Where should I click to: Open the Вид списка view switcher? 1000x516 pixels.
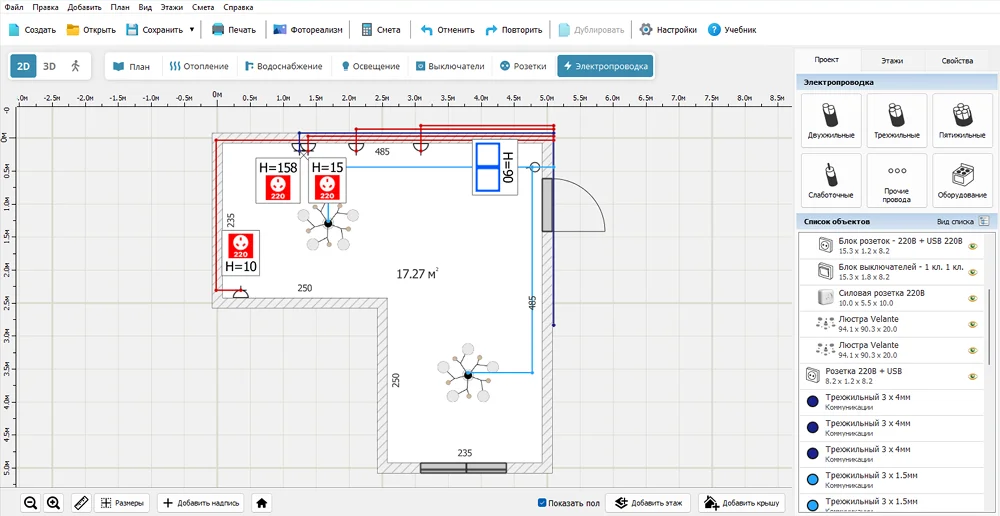pos(982,221)
